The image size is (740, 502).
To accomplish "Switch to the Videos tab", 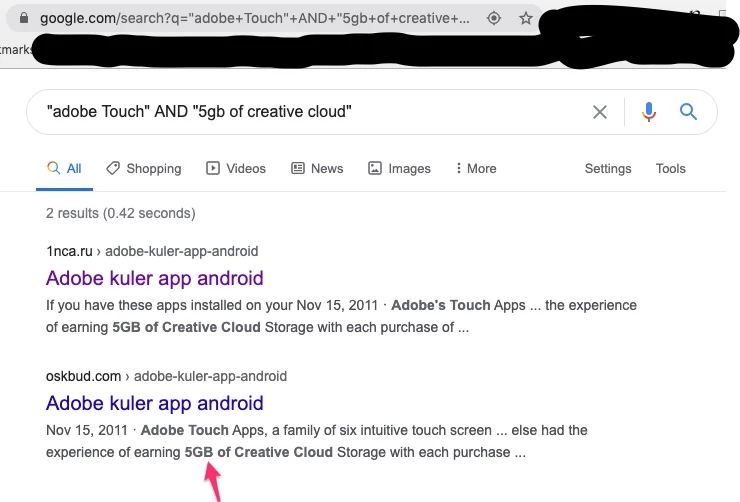I will click(x=236, y=168).
